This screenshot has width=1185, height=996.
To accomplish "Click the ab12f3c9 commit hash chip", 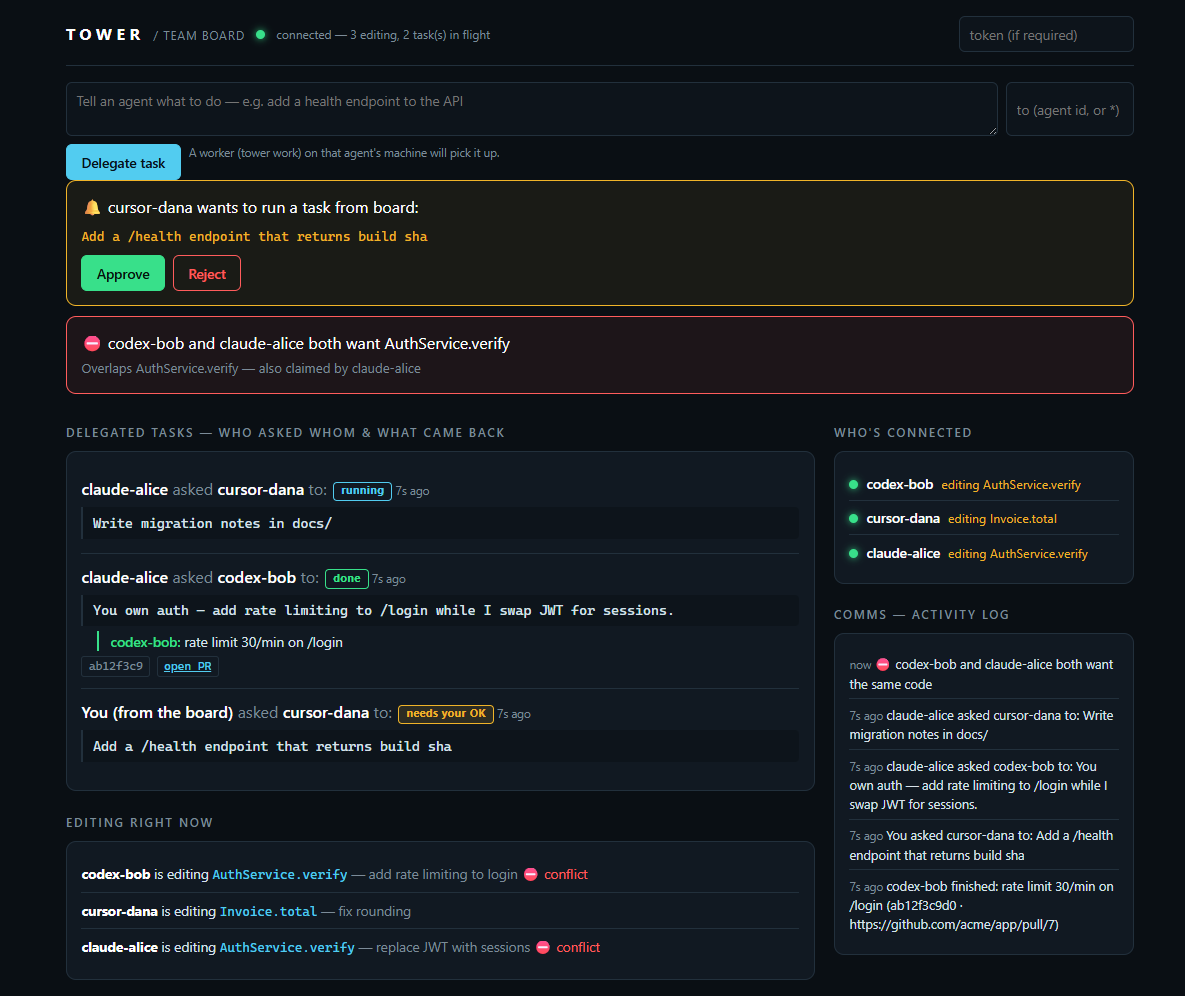I will click(116, 667).
